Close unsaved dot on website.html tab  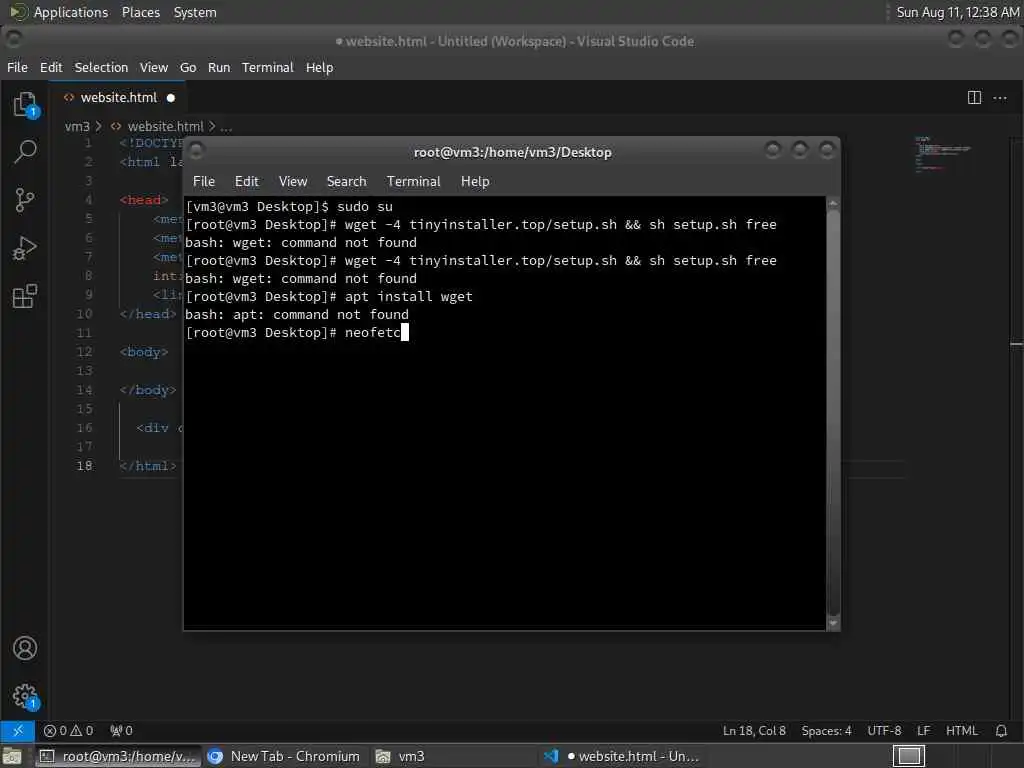(170, 98)
